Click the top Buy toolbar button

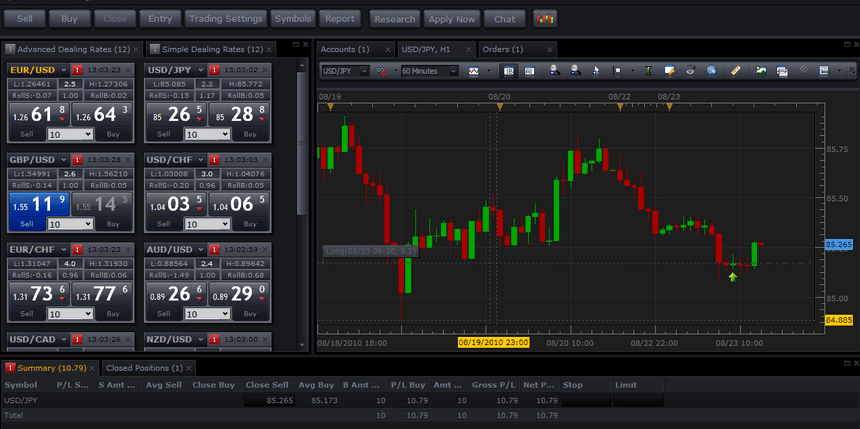(69, 19)
